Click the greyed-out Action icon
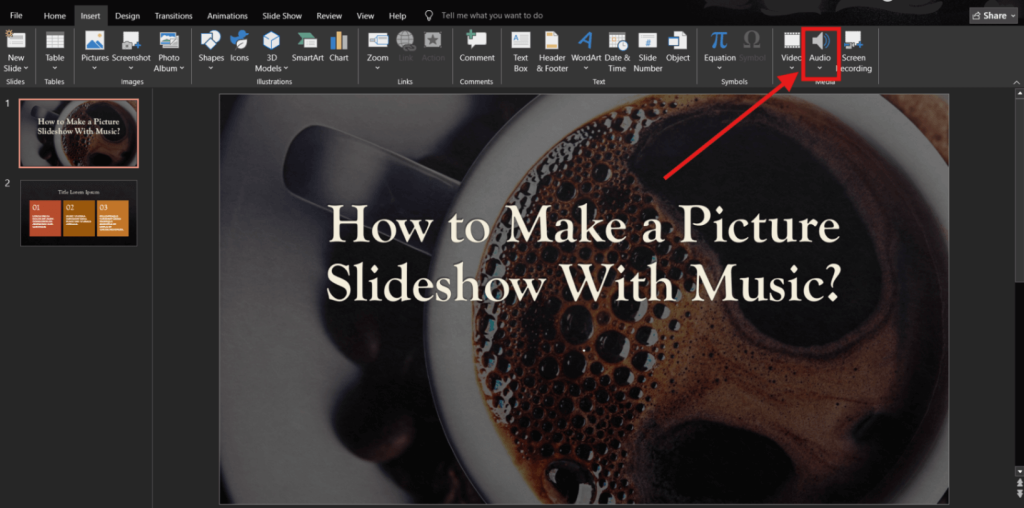Screen dimensions: 1024x508 pos(433,40)
